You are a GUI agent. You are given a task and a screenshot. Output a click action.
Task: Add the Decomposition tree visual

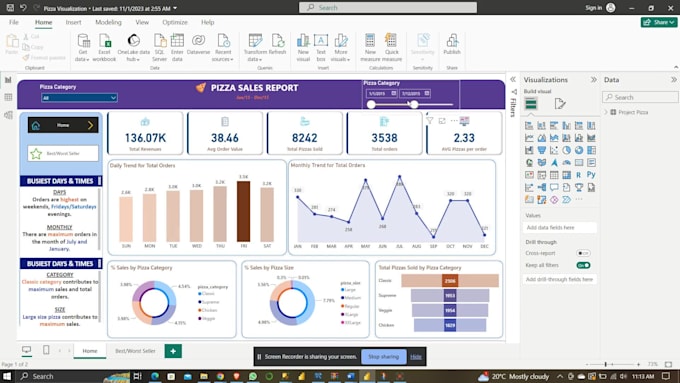542,187
